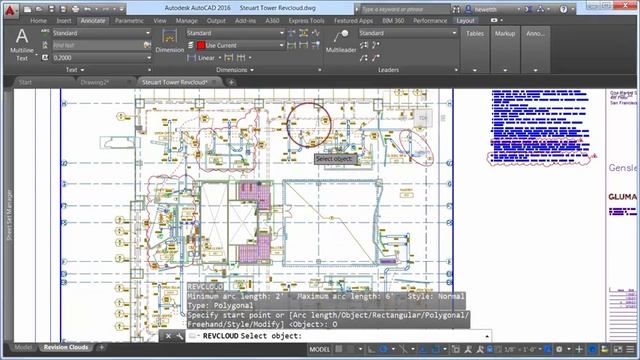Click the Undo arrow icon
The height and width of the screenshot is (360, 640).
pos(87,9)
